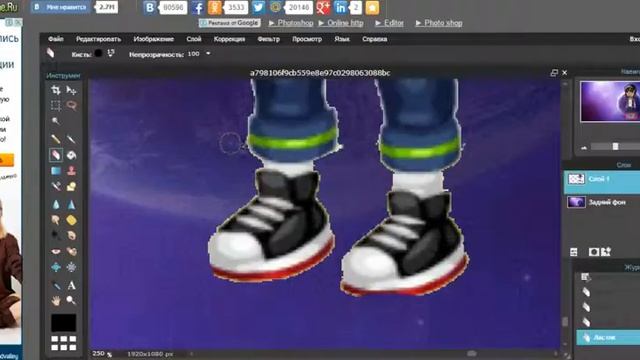Viewport: 640px width, 360px height.
Task: Open the Справка menu
Action: coord(374,39)
